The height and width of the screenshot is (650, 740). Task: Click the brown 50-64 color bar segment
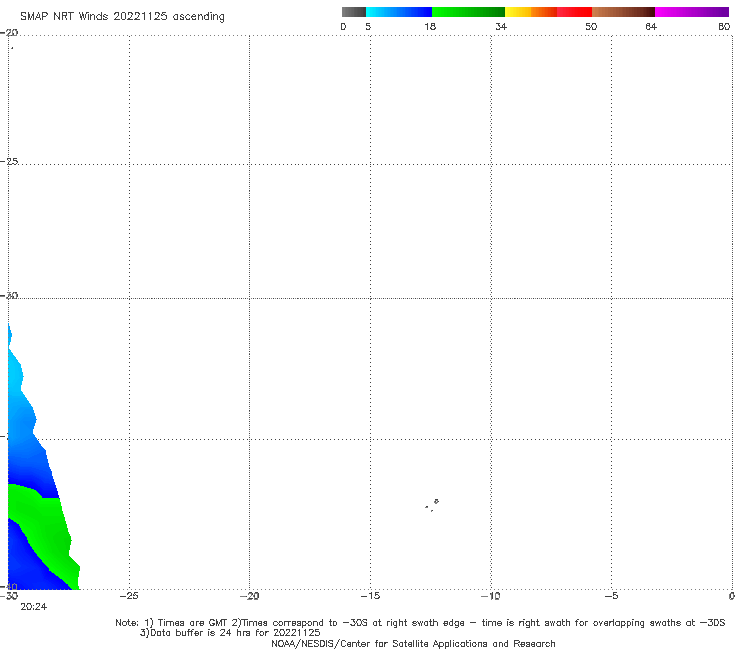point(623,12)
